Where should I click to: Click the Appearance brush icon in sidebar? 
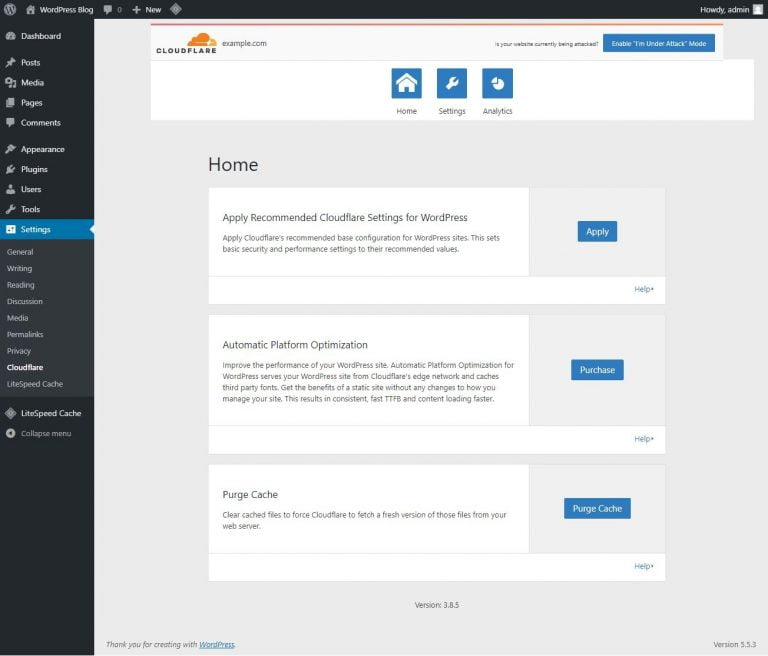click(10, 149)
